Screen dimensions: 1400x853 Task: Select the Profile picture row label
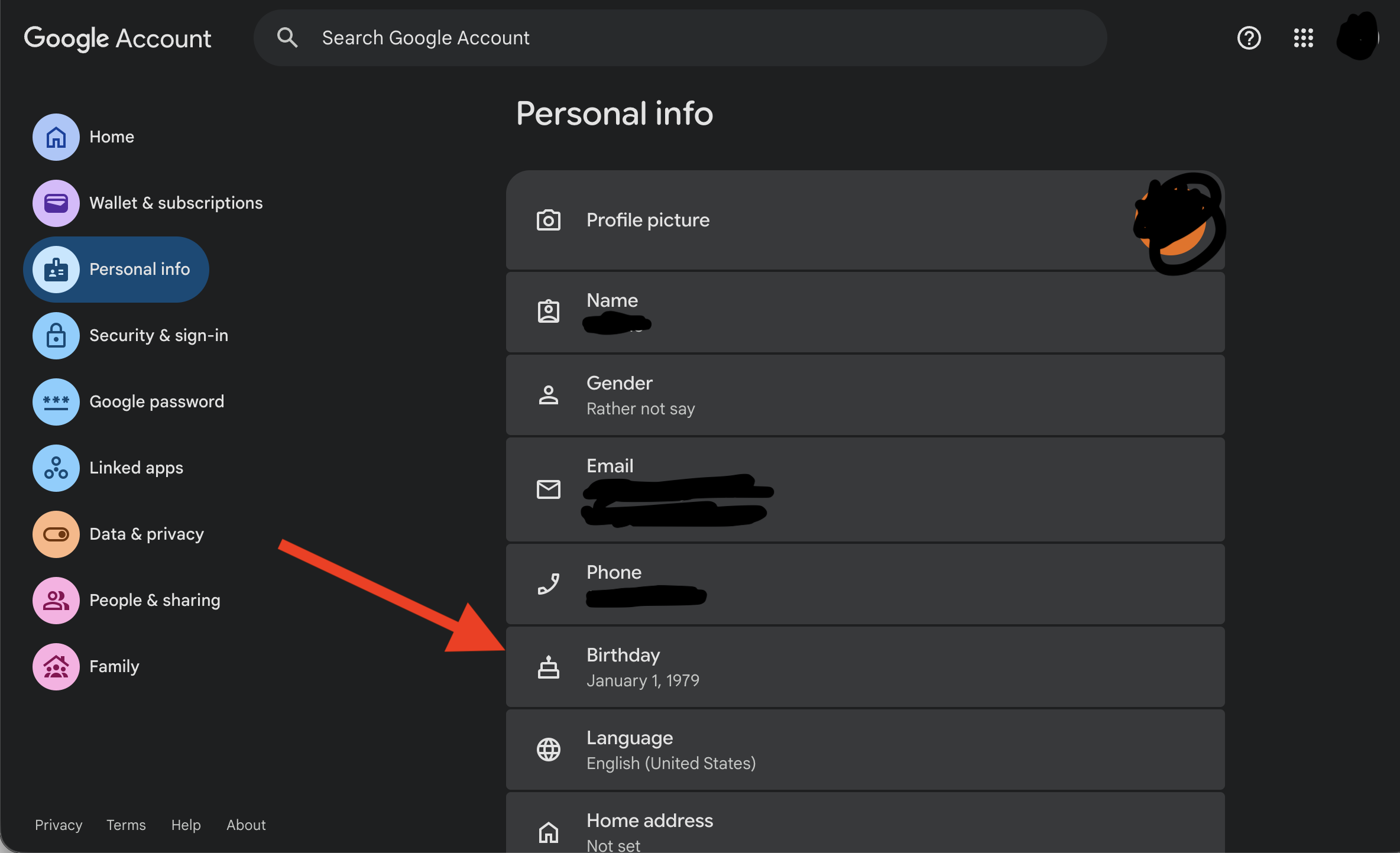tap(648, 220)
